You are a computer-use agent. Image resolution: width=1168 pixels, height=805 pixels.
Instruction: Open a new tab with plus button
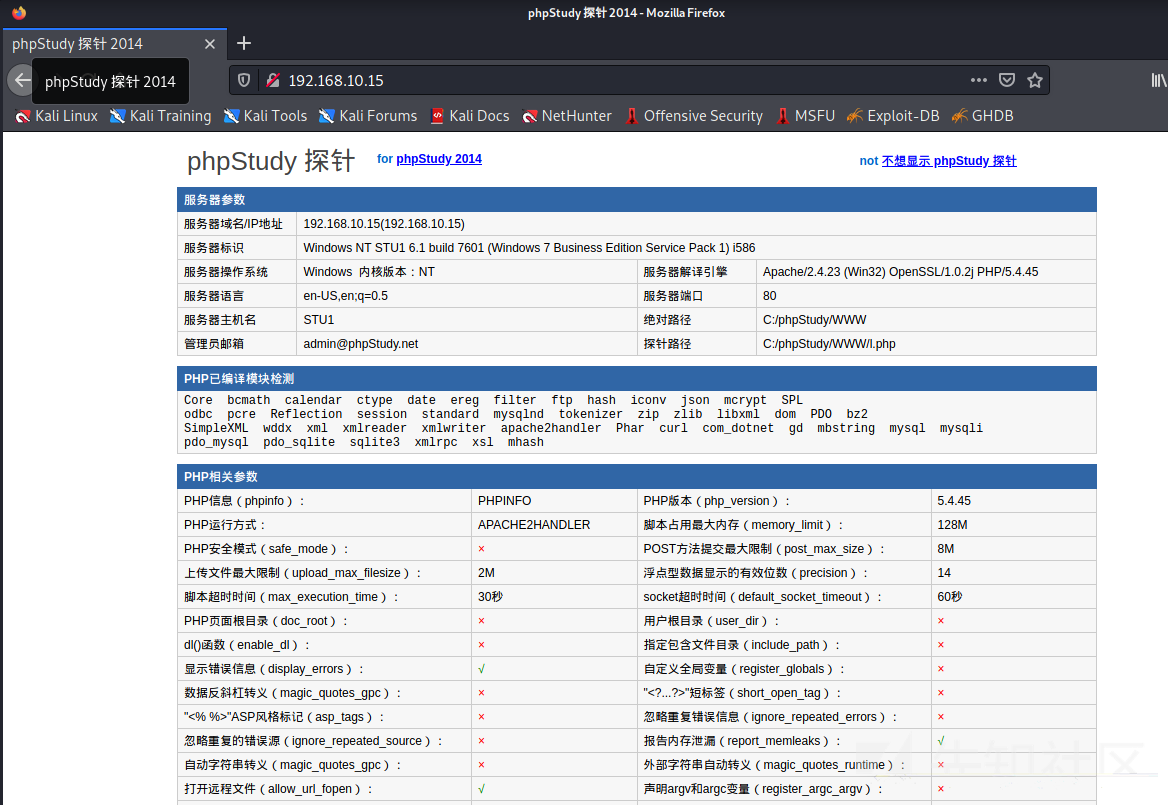(x=244, y=43)
